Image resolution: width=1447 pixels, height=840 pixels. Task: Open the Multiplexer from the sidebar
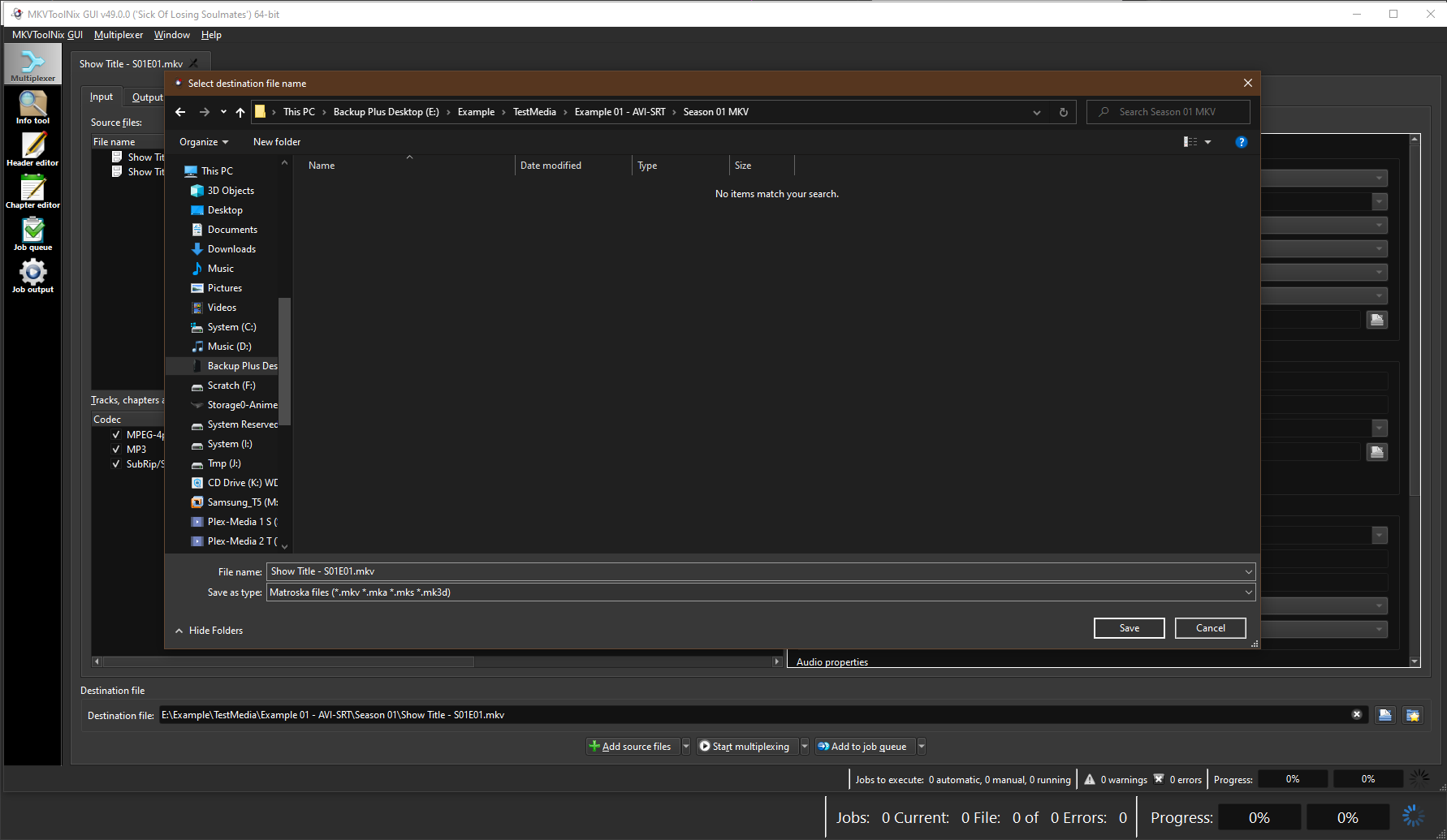[x=32, y=63]
